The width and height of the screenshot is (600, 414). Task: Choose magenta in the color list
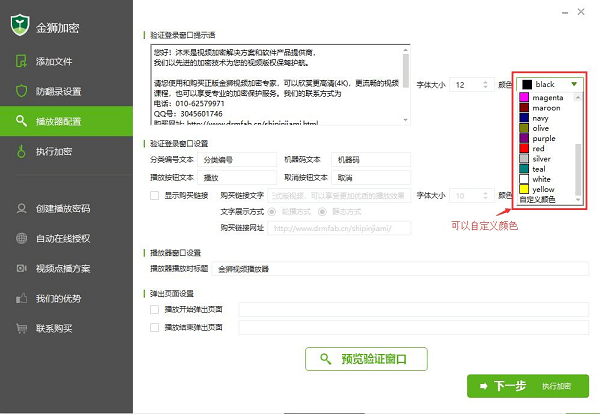coord(546,98)
